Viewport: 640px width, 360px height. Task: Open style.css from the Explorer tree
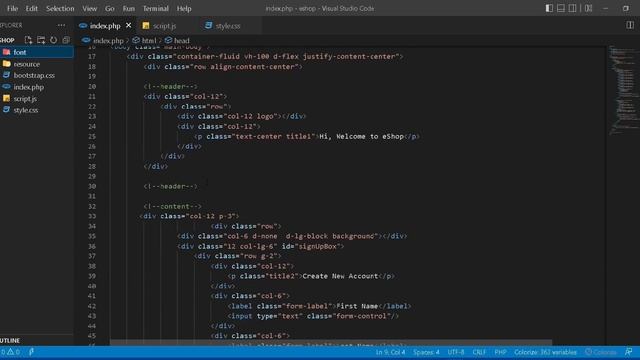pyautogui.click(x=37, y=110)
